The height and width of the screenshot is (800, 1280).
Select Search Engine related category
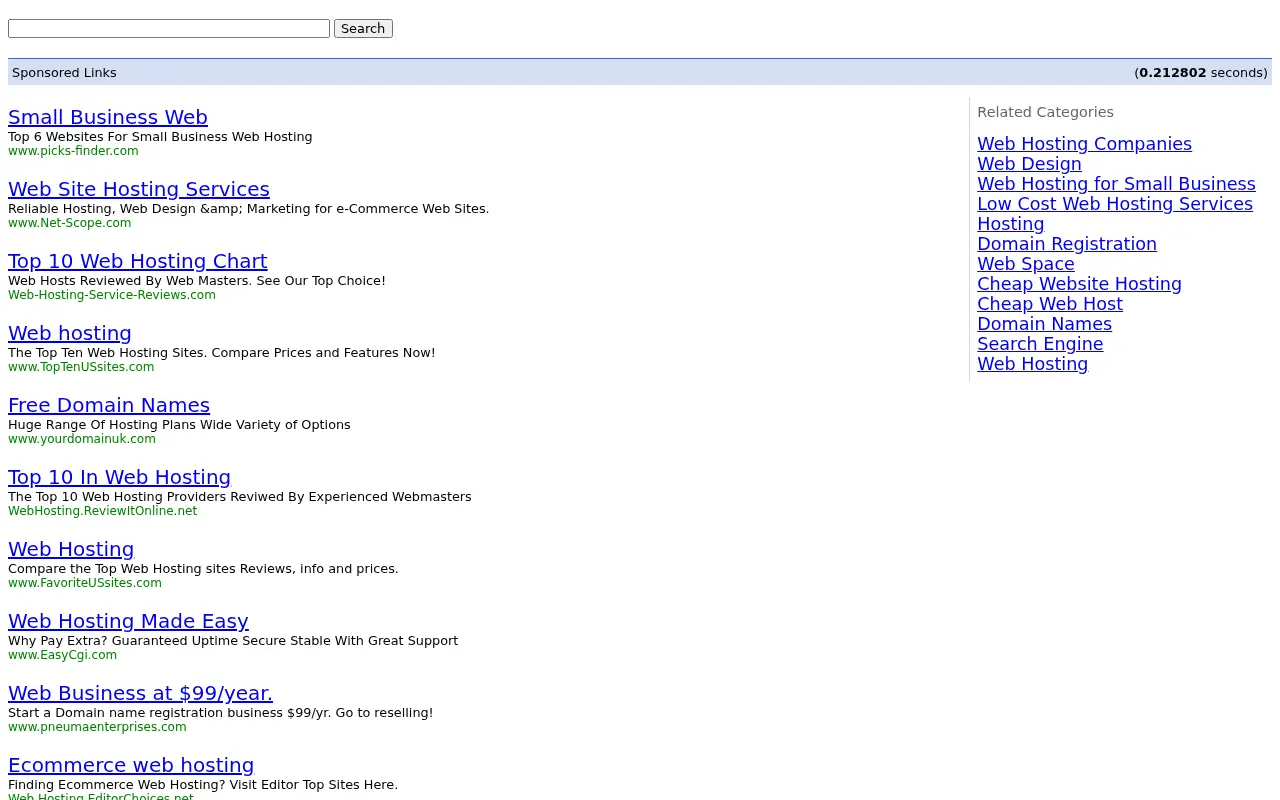click(1040, 344)
